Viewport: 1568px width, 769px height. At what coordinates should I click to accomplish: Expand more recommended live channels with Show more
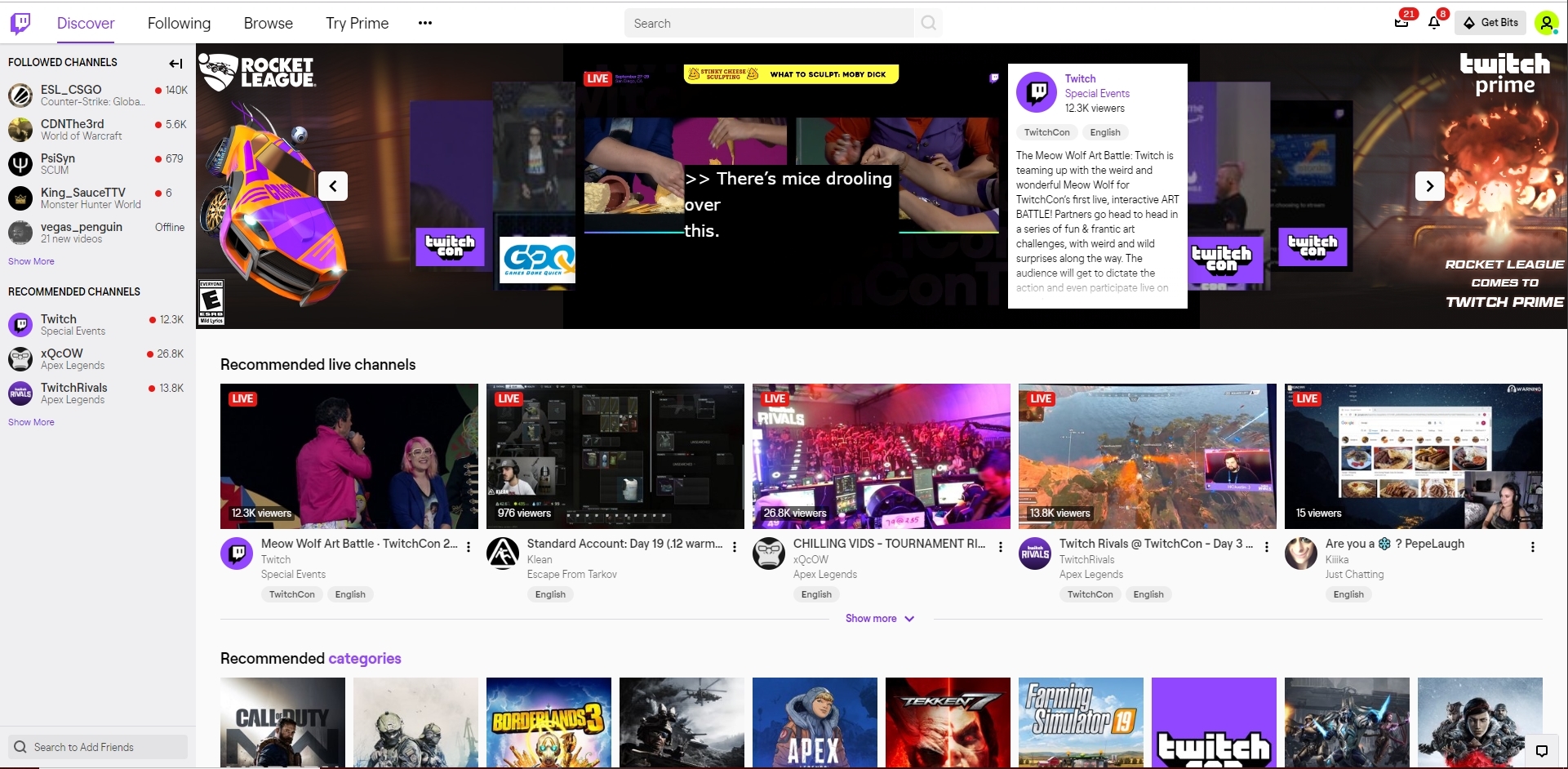click(880, 619)
